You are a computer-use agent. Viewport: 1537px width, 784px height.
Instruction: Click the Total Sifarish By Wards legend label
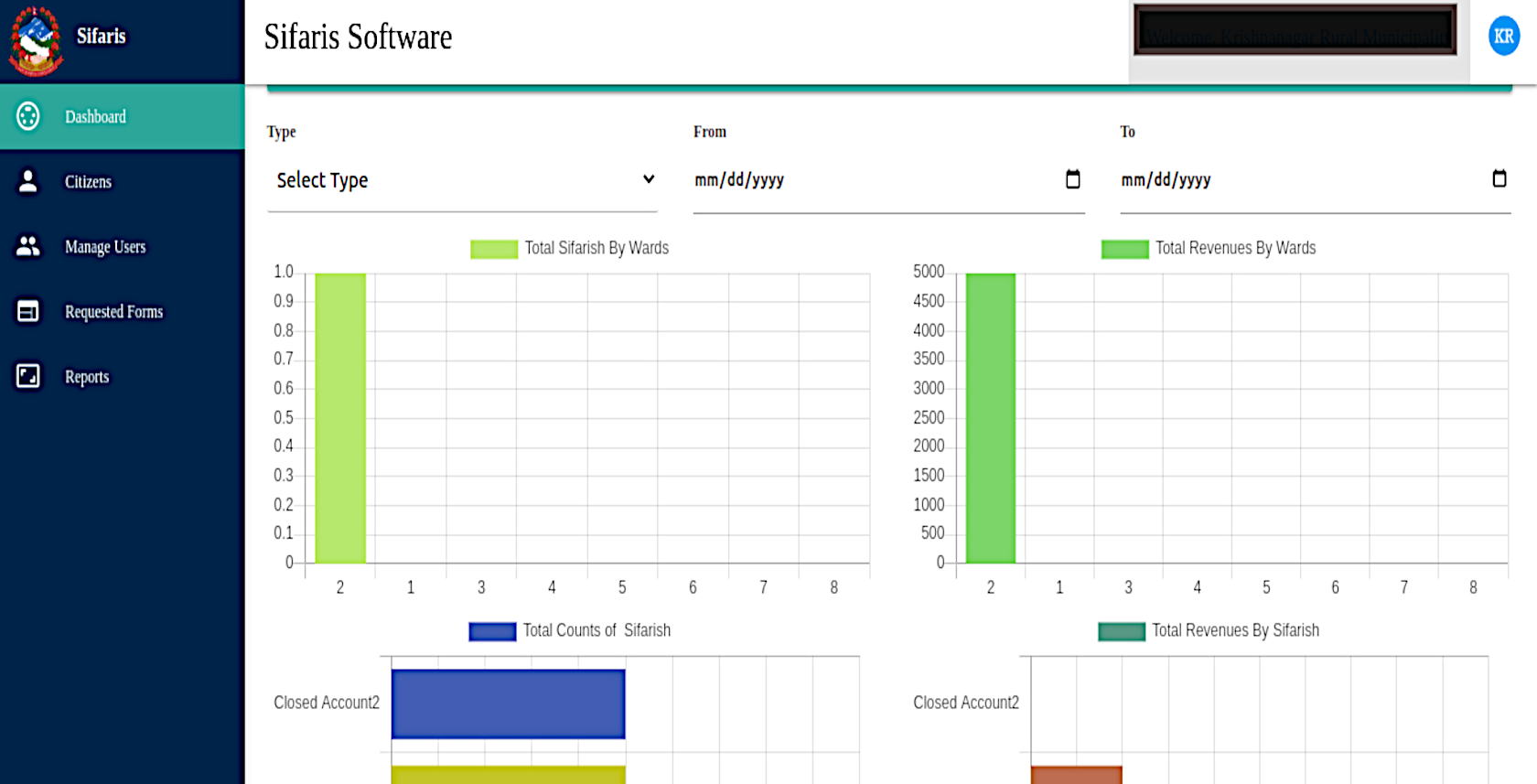tap(597, 248)
